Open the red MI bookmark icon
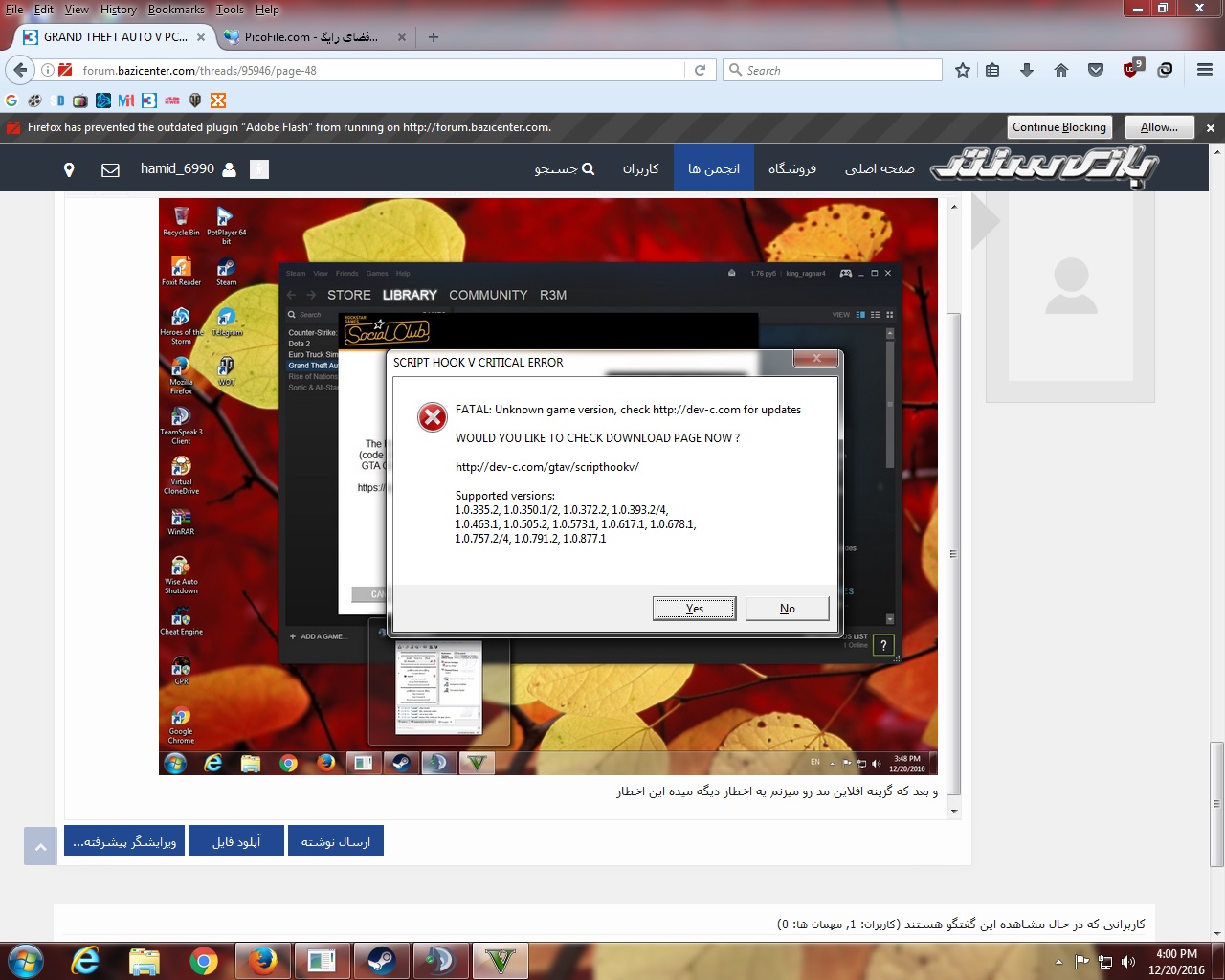Viewport: 1225px width, 980px height. (x=126, y=100)
